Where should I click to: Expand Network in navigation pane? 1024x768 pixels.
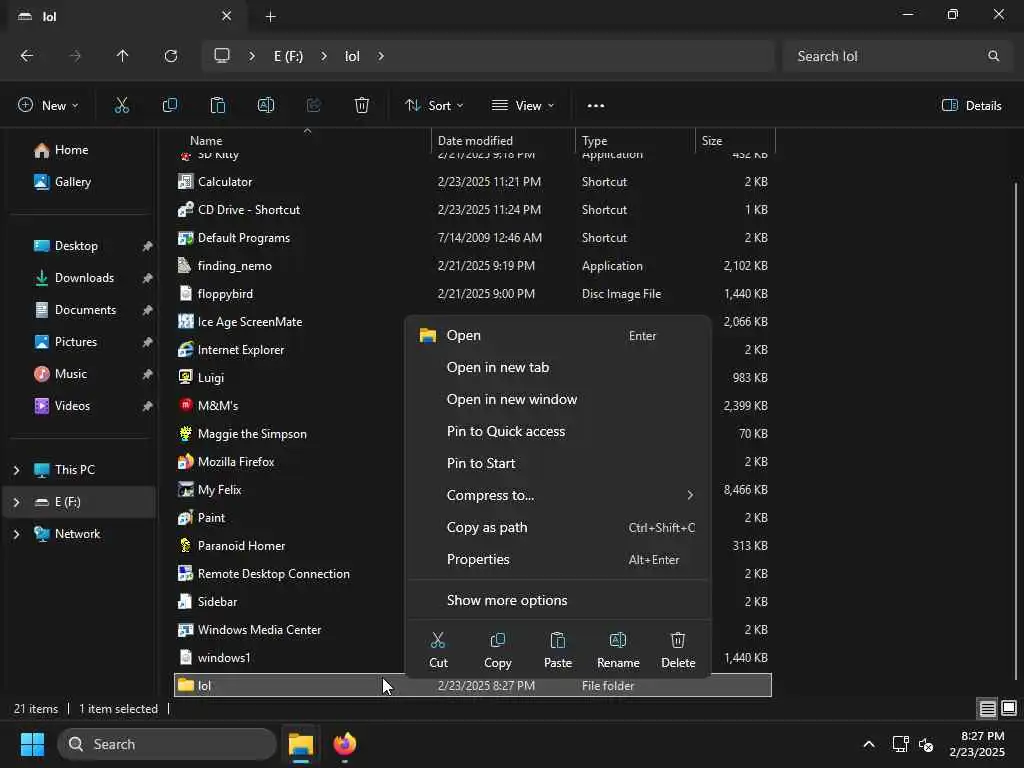coord(16,534)
